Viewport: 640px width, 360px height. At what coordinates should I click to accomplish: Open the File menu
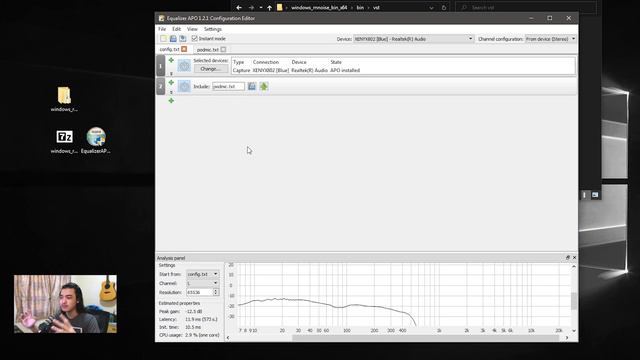point(162,29)
